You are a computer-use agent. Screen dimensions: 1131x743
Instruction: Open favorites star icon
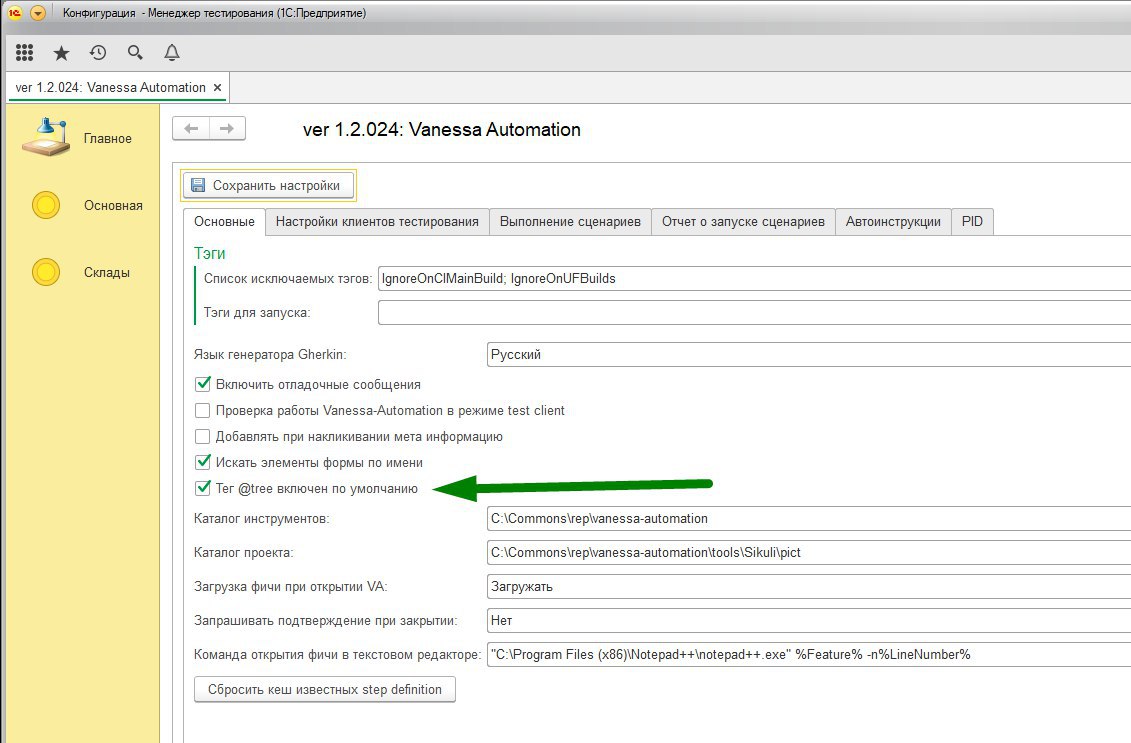click(x=61, y=53)
